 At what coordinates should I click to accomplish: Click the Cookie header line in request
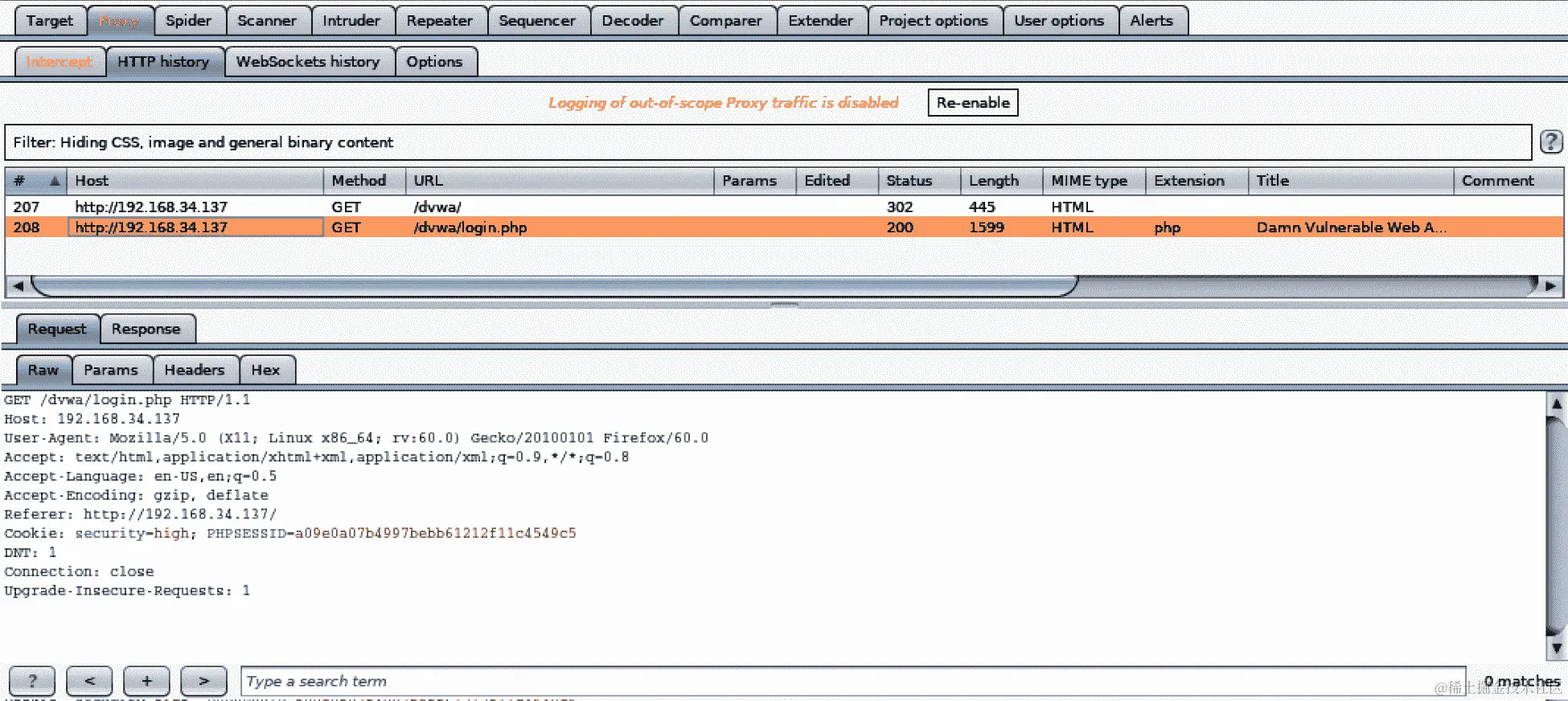click(290, 534)
